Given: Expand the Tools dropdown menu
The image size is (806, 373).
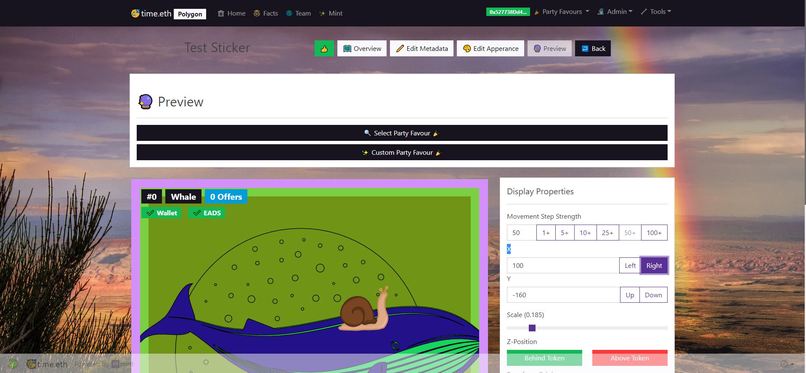Looking at the screenshot, I should coord(656,12).
